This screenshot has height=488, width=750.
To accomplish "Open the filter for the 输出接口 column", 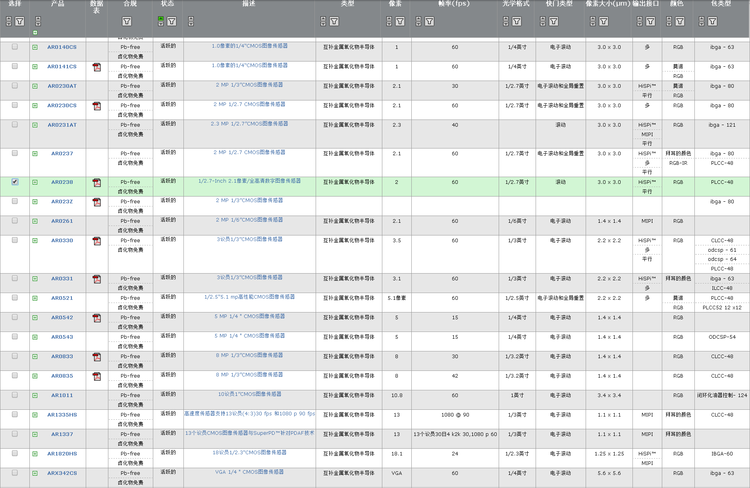I will coord(651,22).
